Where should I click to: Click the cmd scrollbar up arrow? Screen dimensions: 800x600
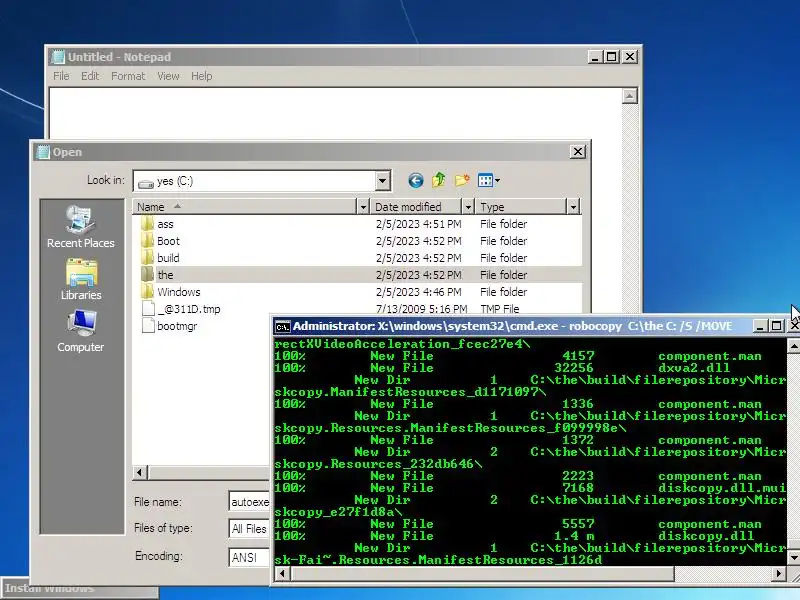click(793, 346)
